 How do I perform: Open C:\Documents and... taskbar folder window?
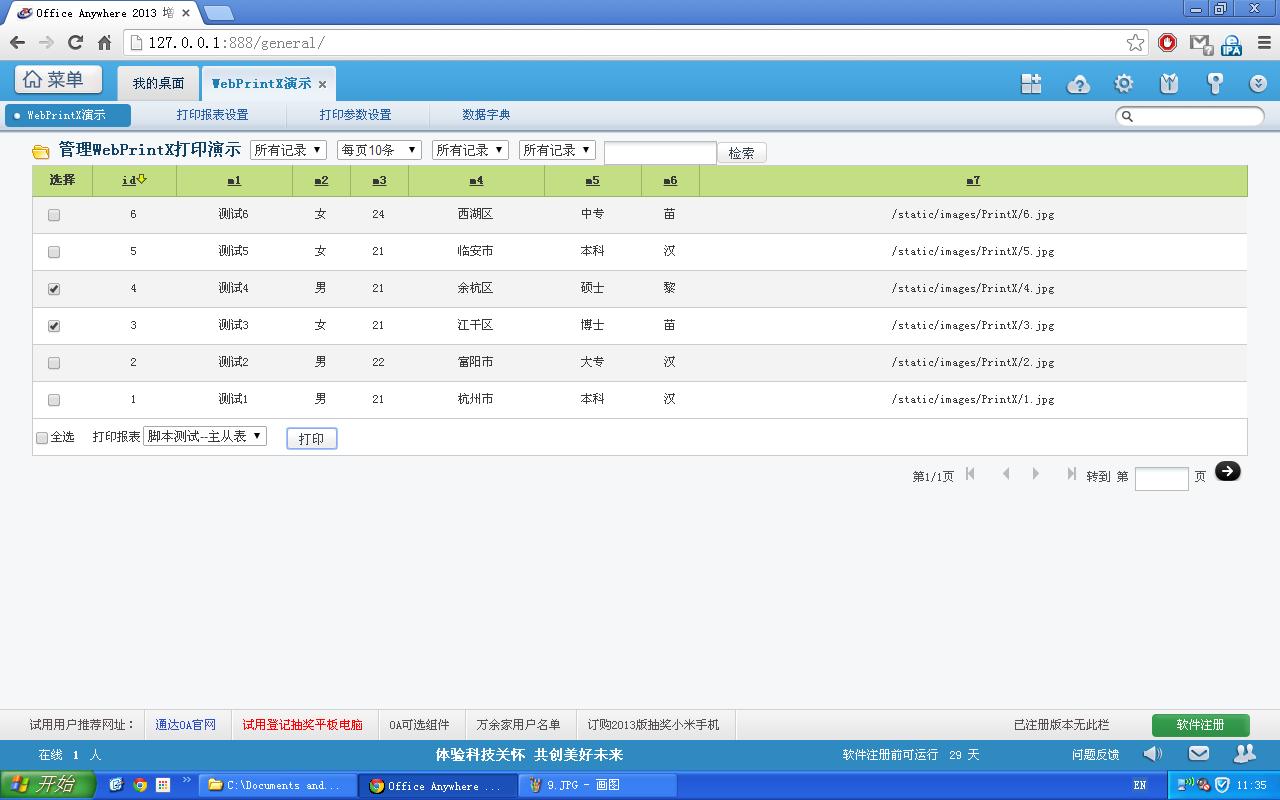[x=277, y=786]
